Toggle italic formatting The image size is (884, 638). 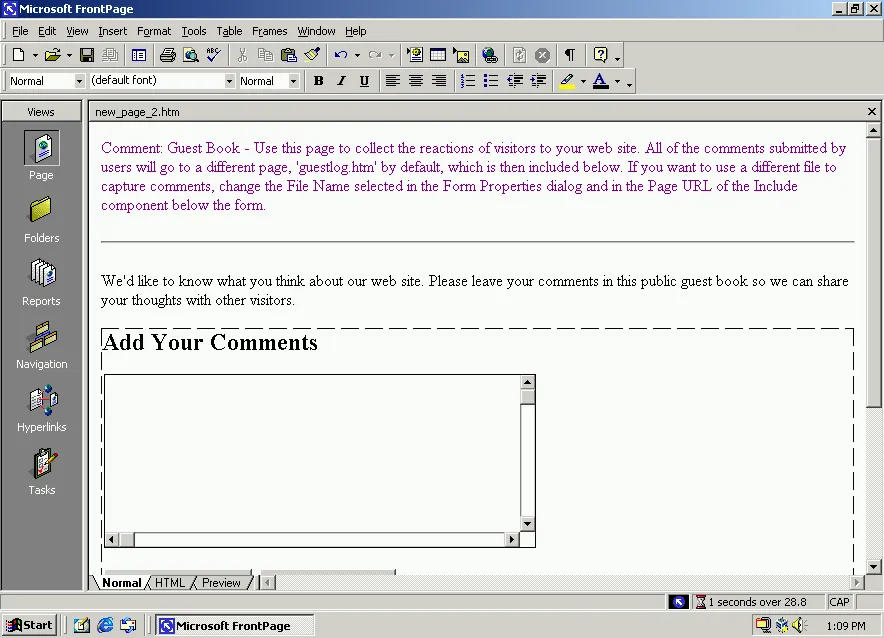[341, 80]
